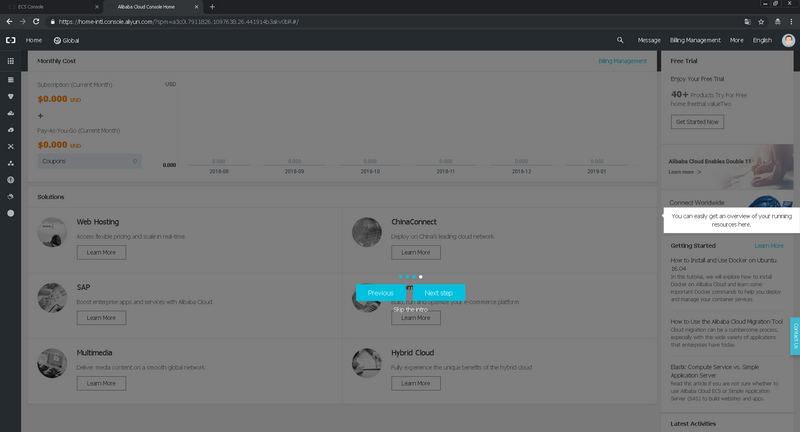800x432 pixels.
Task: Click the ChinaConnect solution thumbnail
Action: coord(367,232)
